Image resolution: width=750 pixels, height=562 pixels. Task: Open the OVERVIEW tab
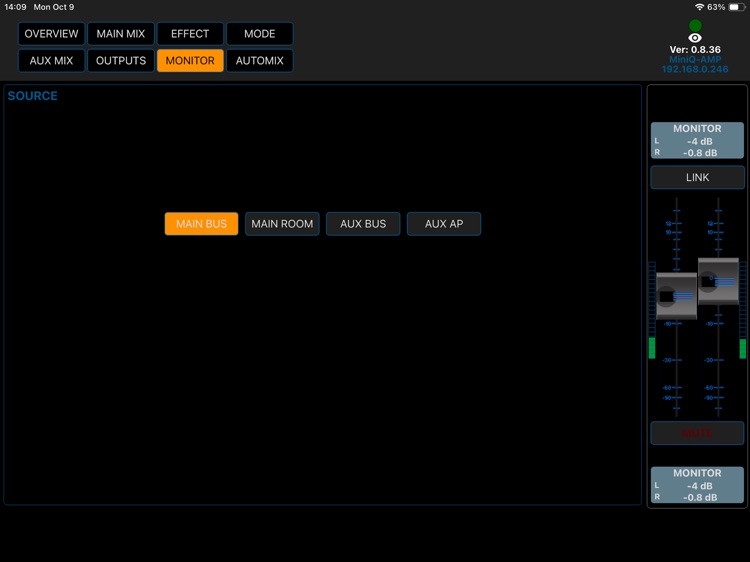(51, 34)
